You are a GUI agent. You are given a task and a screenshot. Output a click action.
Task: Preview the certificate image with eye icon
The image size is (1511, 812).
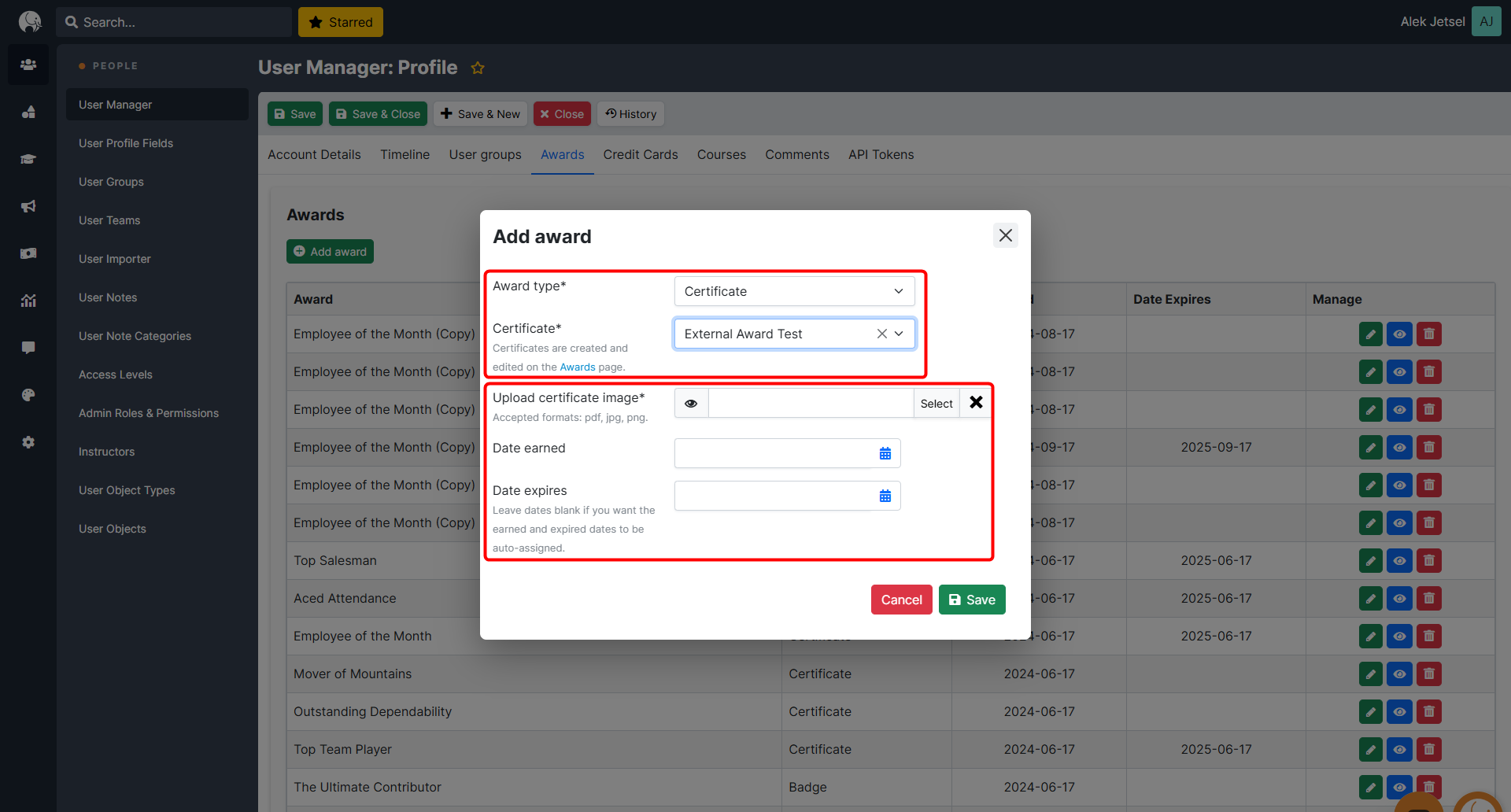coord(691,403)
